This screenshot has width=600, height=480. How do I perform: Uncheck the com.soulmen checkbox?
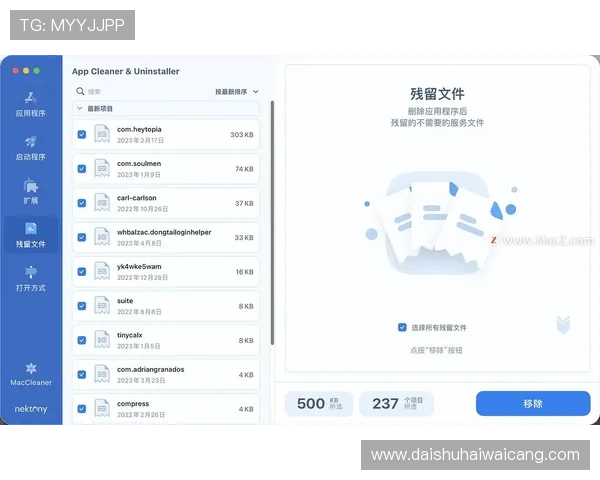pos(82,169)
